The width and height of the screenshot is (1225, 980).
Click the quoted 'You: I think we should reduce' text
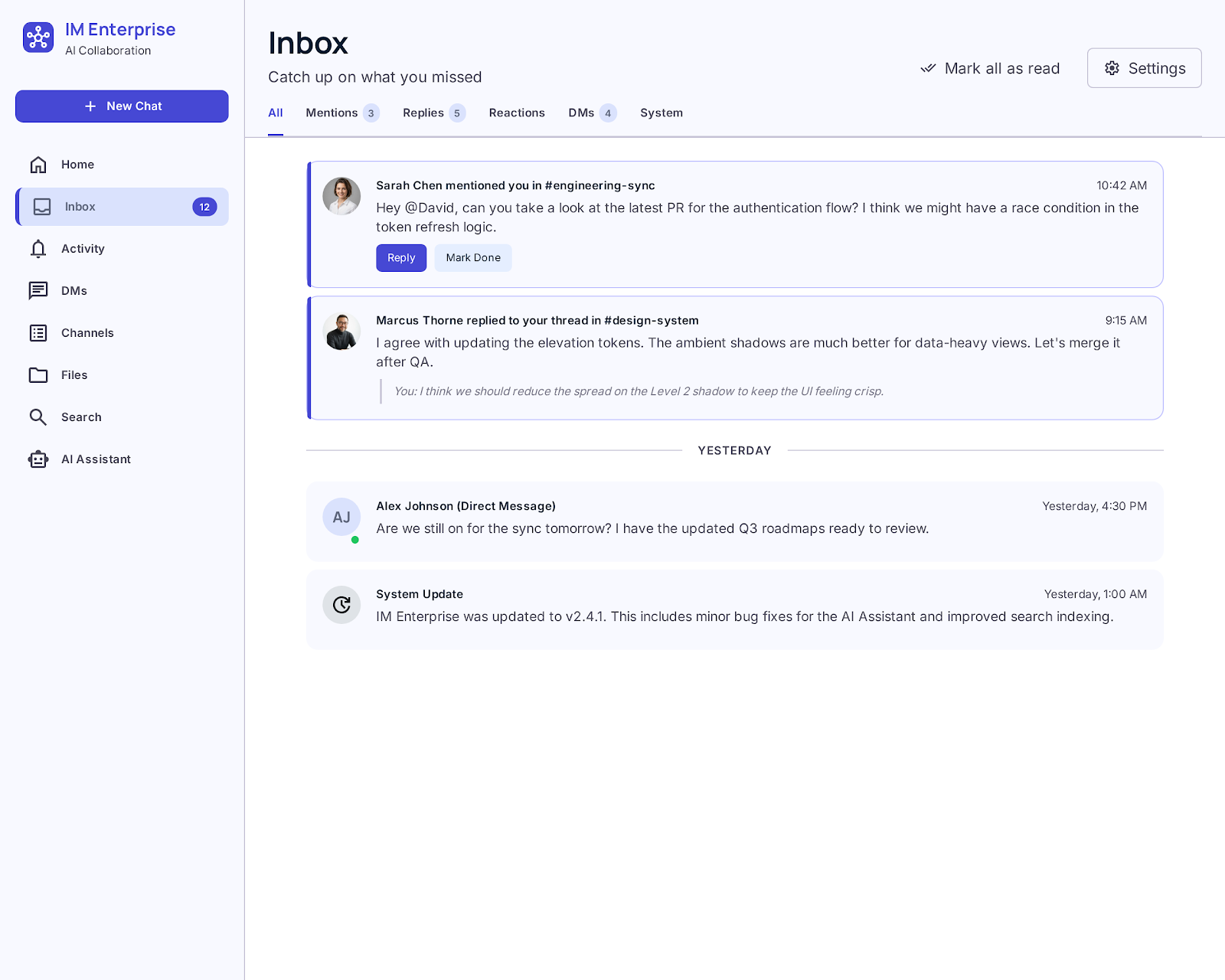tap(639, 391)
